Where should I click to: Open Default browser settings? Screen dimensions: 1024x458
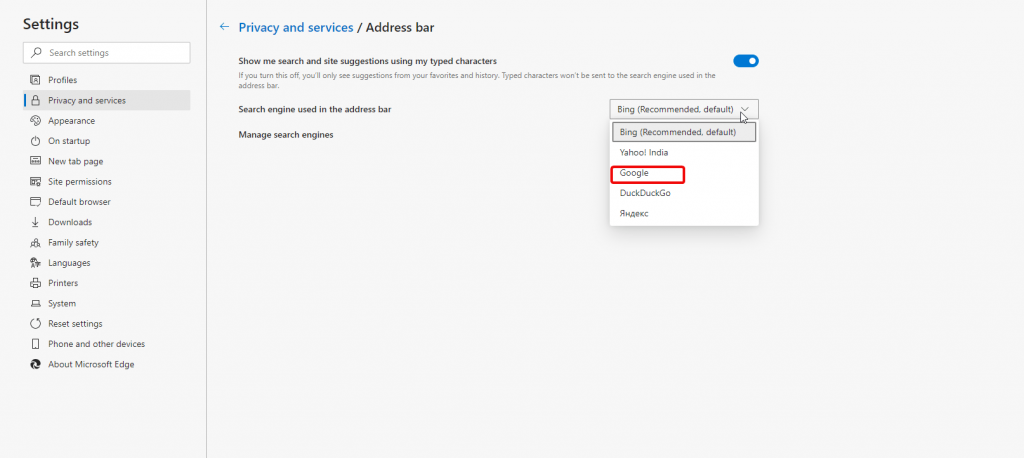pos(106,202)
